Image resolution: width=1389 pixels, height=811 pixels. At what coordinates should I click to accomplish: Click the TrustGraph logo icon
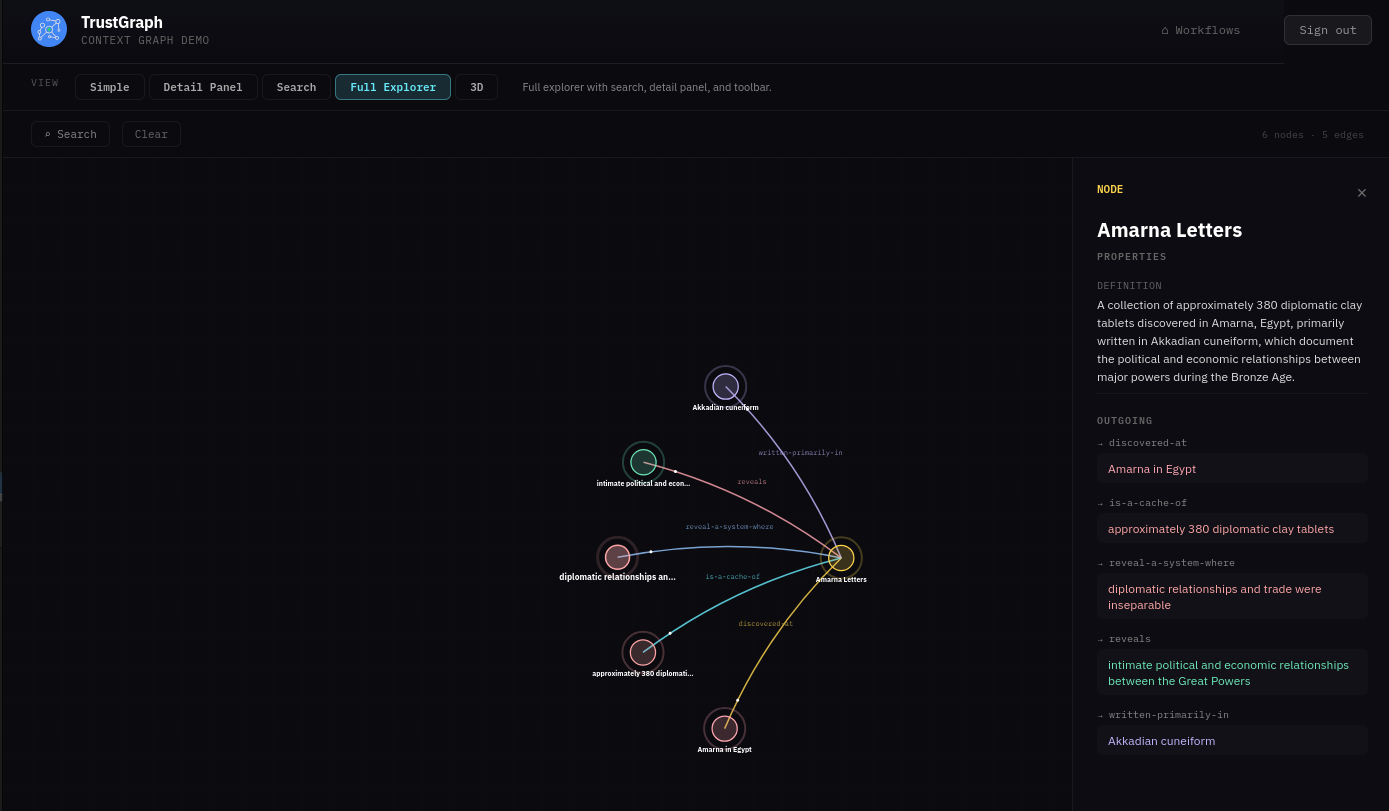(49, 29)
